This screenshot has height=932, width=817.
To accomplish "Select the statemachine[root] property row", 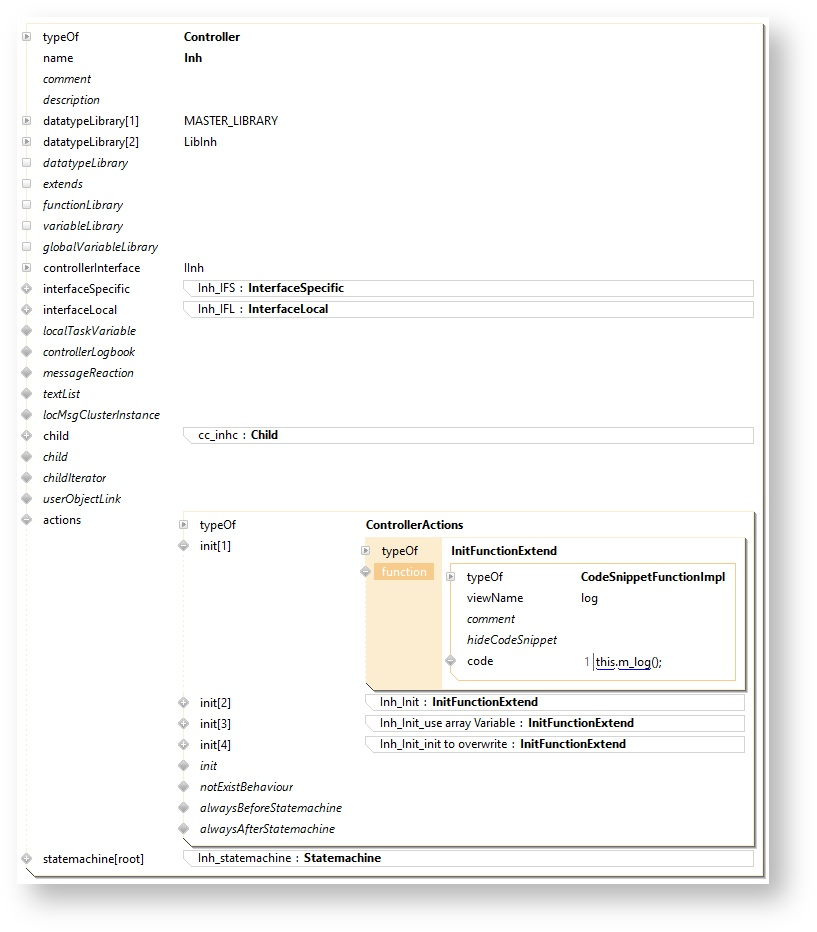I will pyautogui.click(x=92, y=858).
